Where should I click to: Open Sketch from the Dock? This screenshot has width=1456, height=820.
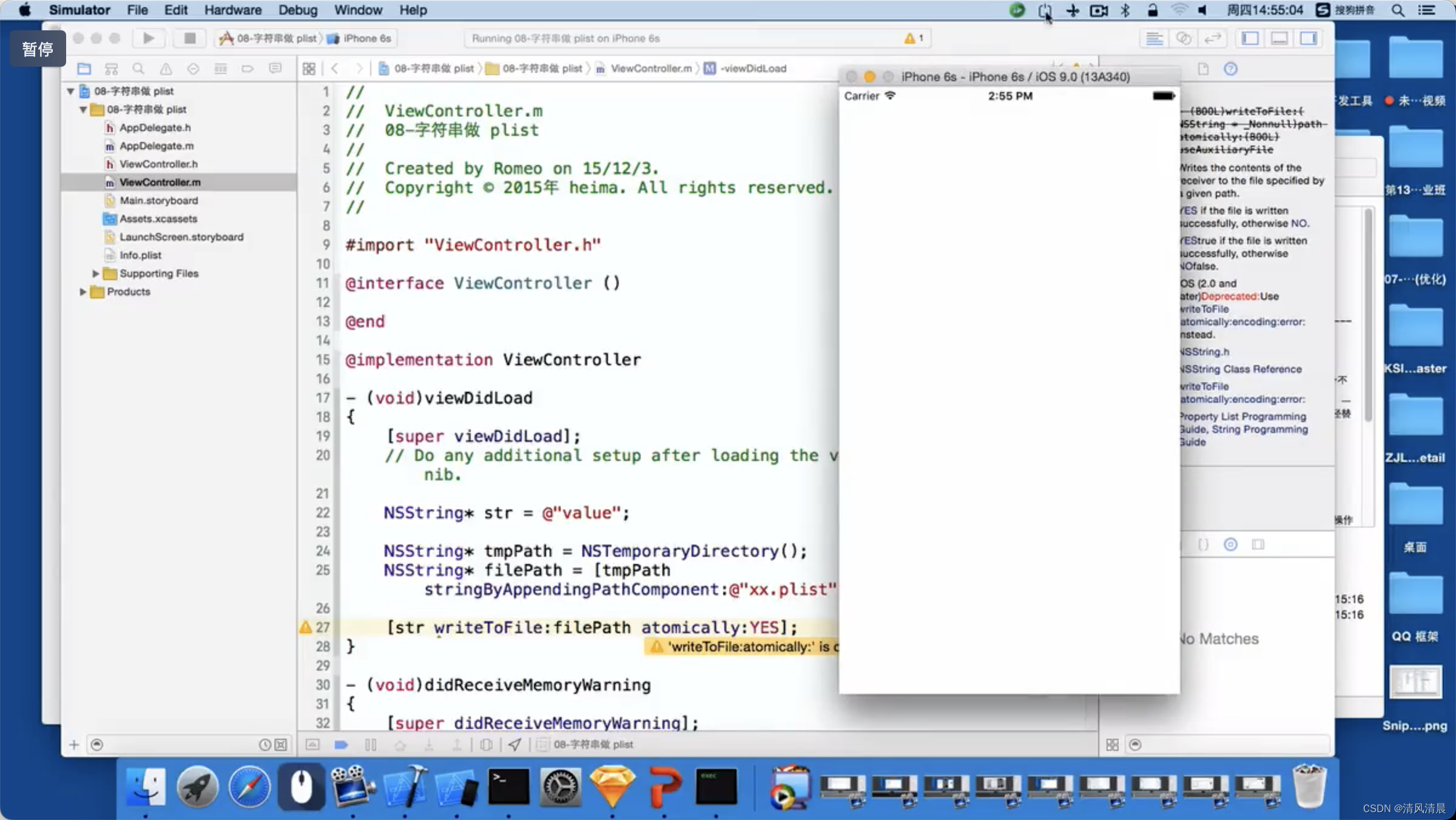point(613,788)
